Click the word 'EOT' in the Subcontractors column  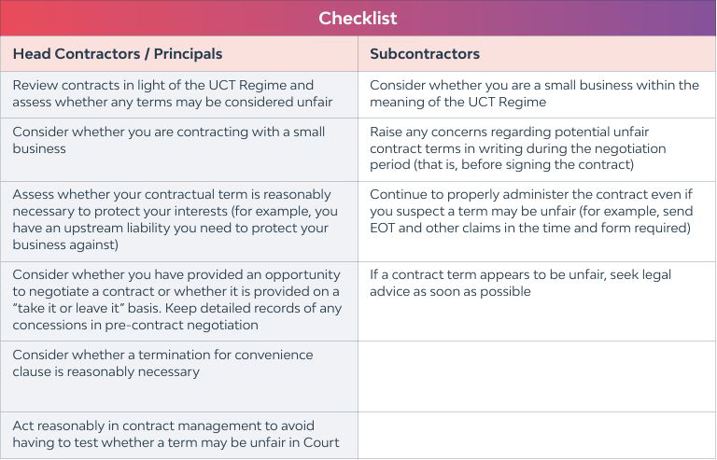387,228
